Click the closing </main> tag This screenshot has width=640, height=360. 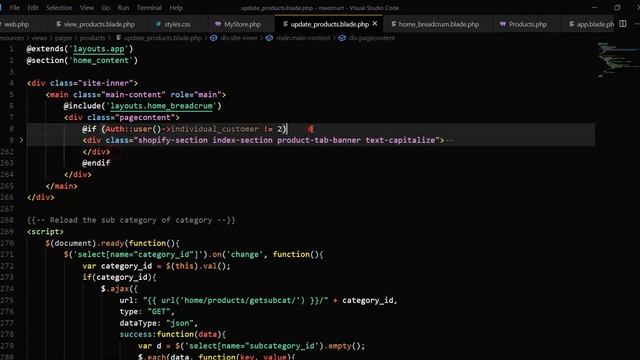[61, 186]
